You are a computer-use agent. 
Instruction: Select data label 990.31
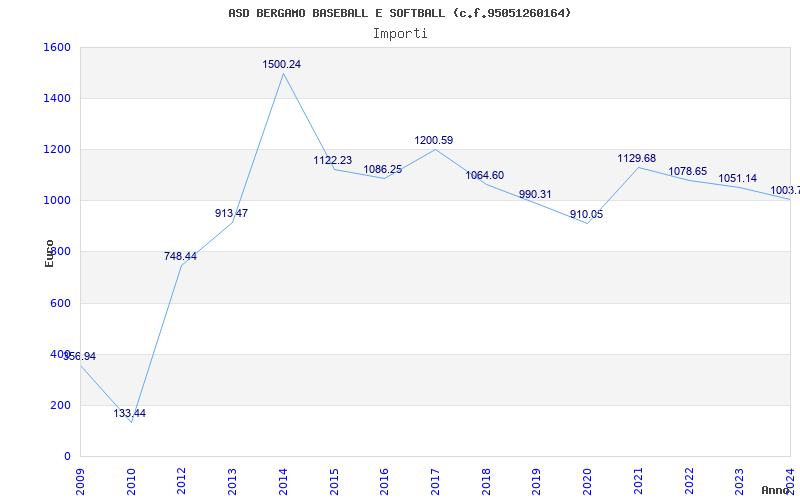pyautogui.click(x=535, y=194)
